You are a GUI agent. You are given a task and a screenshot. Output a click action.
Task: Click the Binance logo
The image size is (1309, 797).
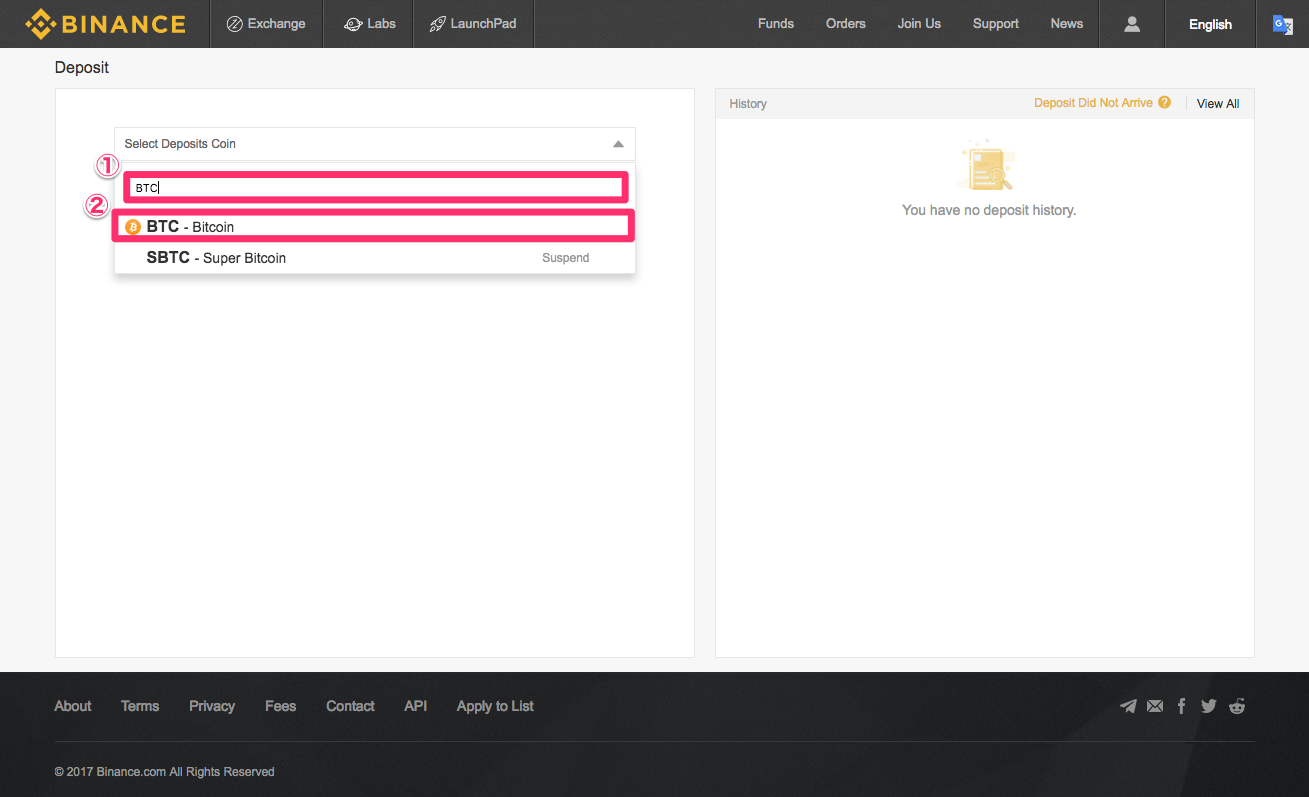(x=105, y=24)
